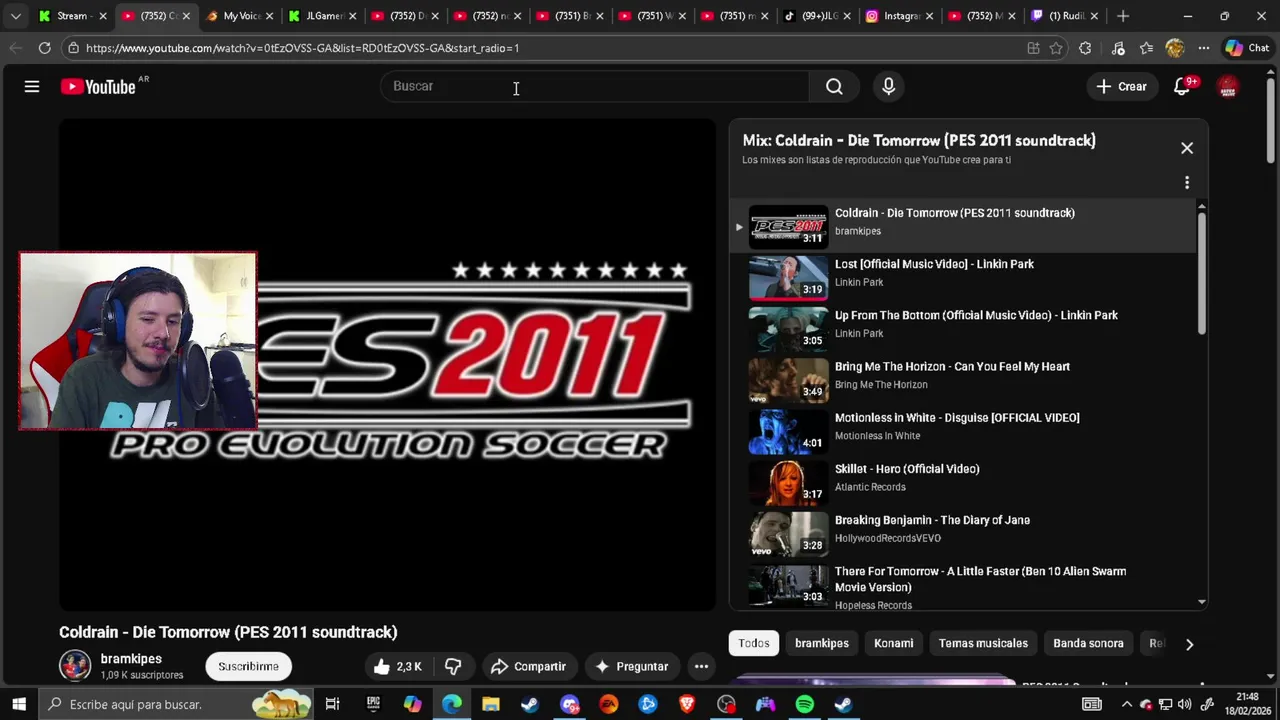
Task: Open File Explorer from taskbar
Action: click(491, 704)
